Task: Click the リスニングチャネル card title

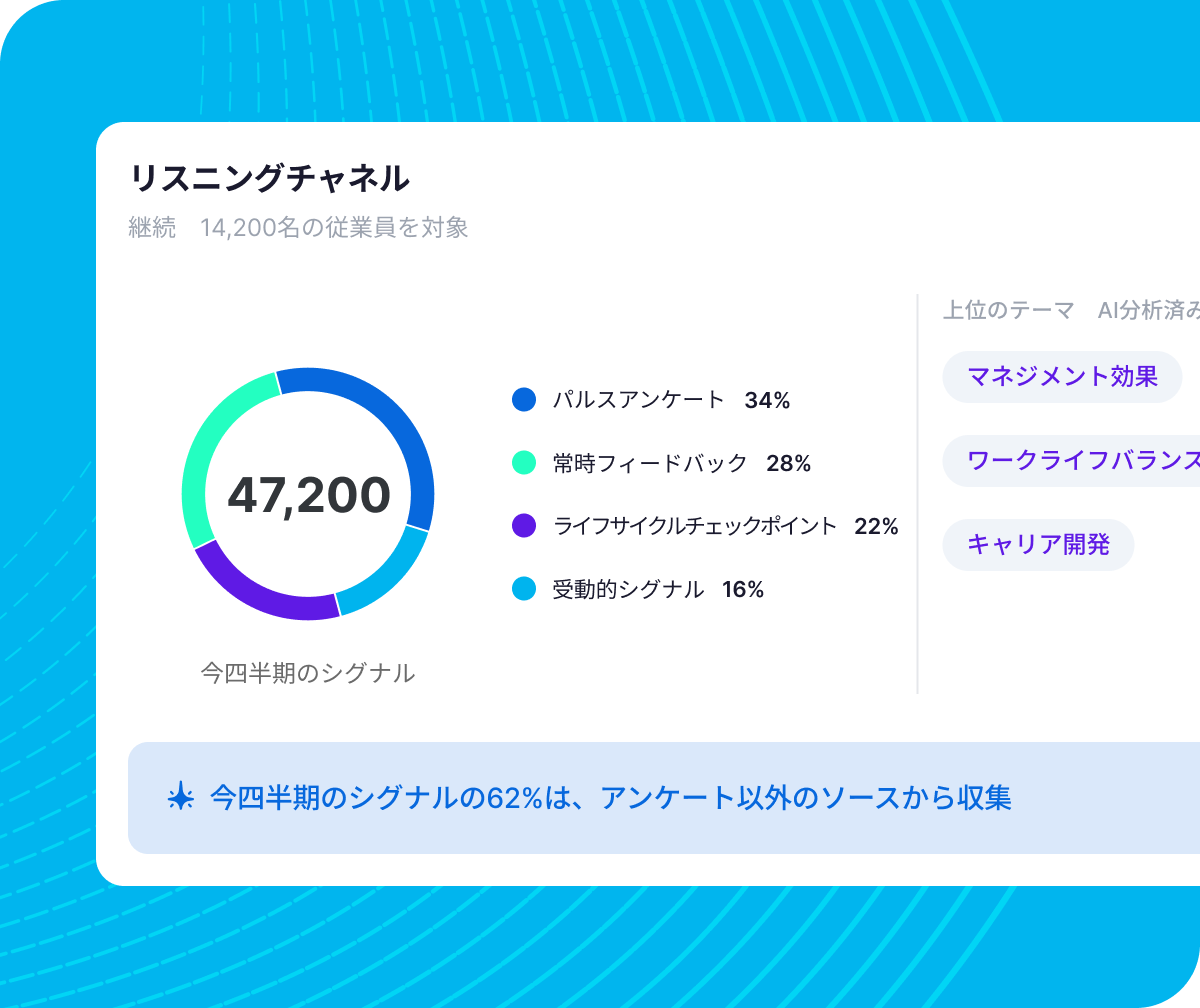Action: (270, 178)
